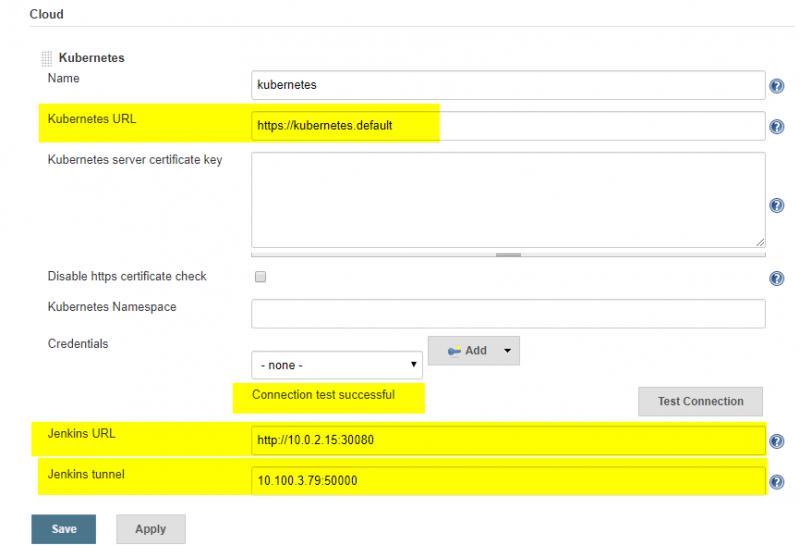800x545 pixels.
Task: Click the Save button
Action: tap(64, 529)
